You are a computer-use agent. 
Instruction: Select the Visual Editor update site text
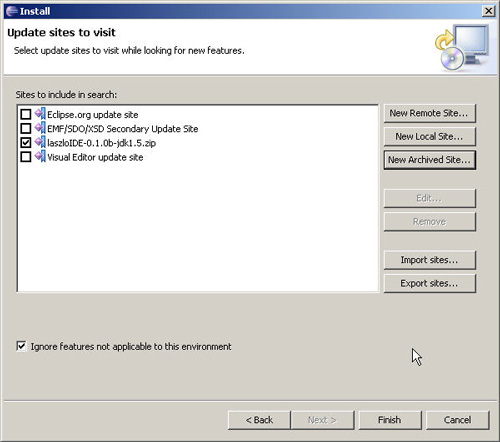[x=95, y=157]
